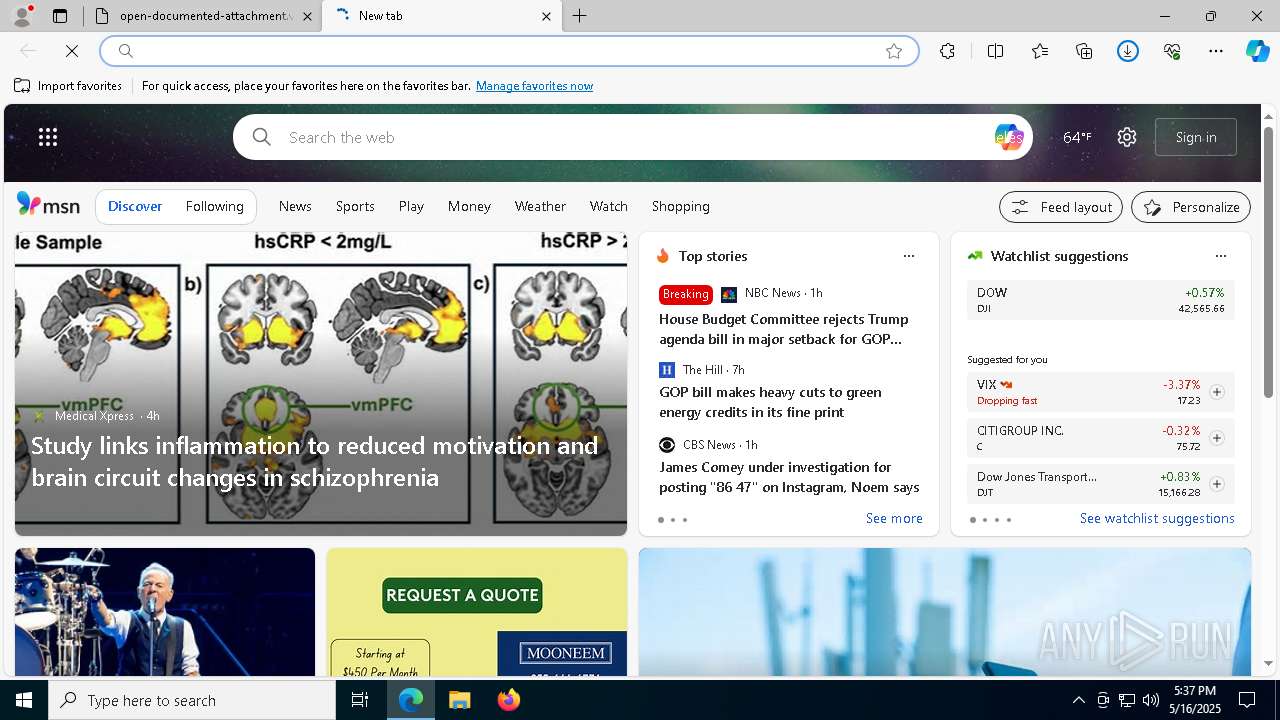Open the Extensions puzzle icon
This screenshot has width=1280, height=720.
coord(947,51)
